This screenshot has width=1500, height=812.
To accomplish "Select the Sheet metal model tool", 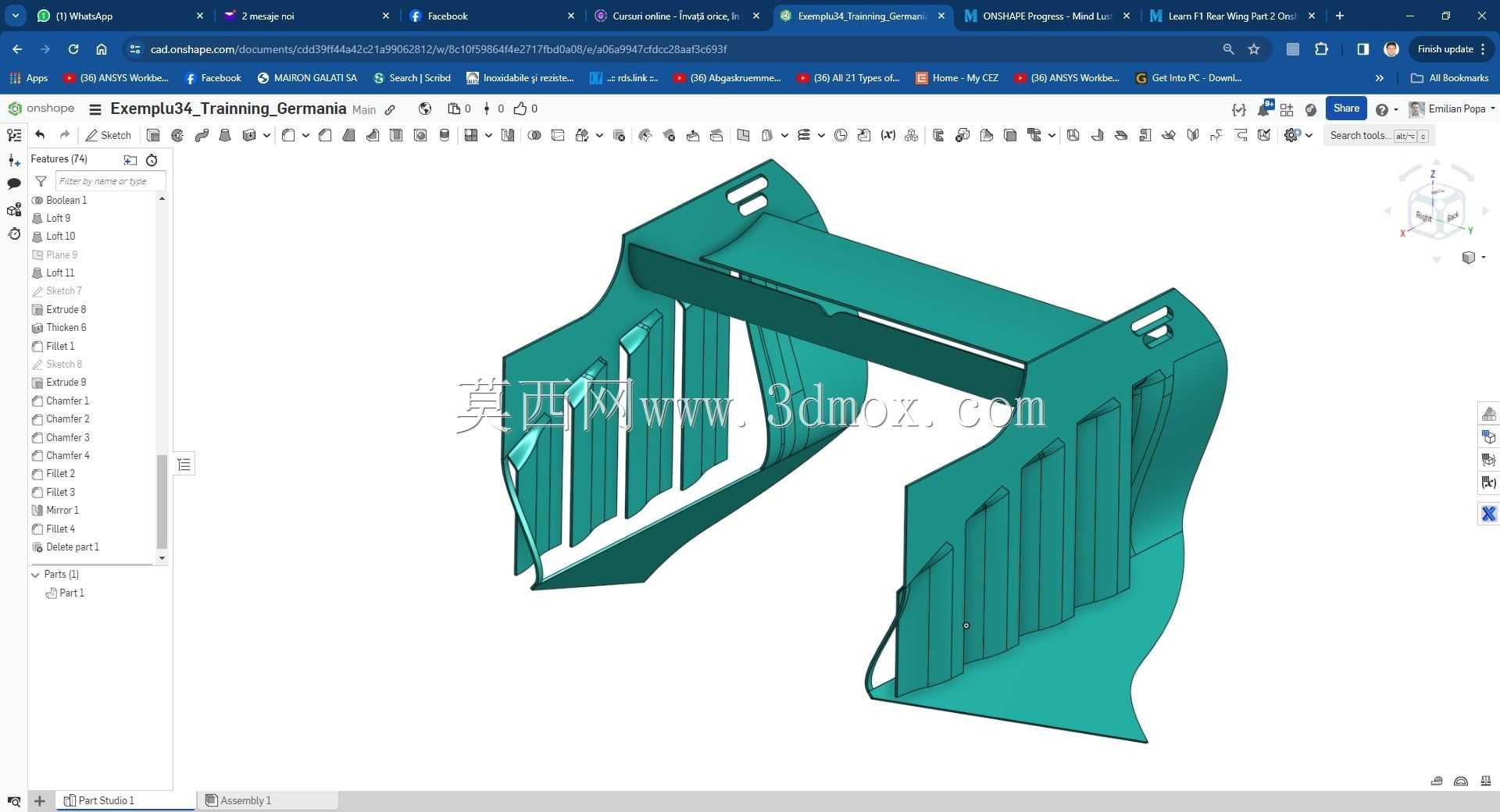I will coord(938,135).
